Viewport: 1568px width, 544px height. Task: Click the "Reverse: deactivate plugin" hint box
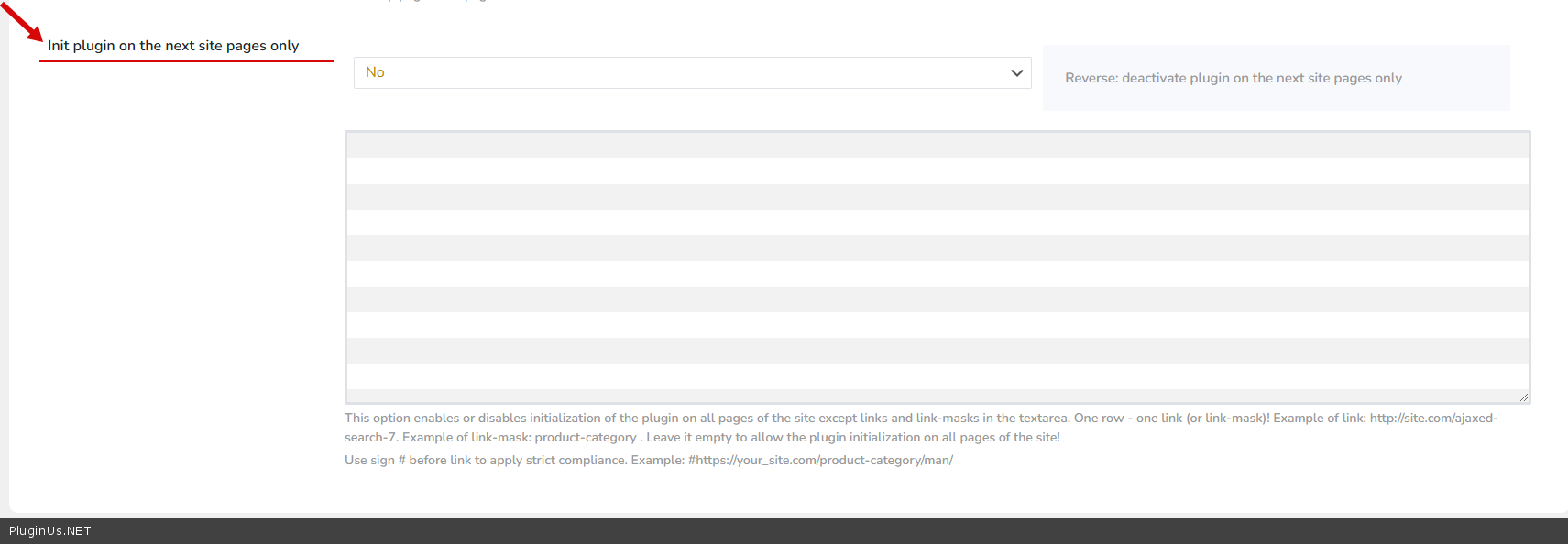1276,78
